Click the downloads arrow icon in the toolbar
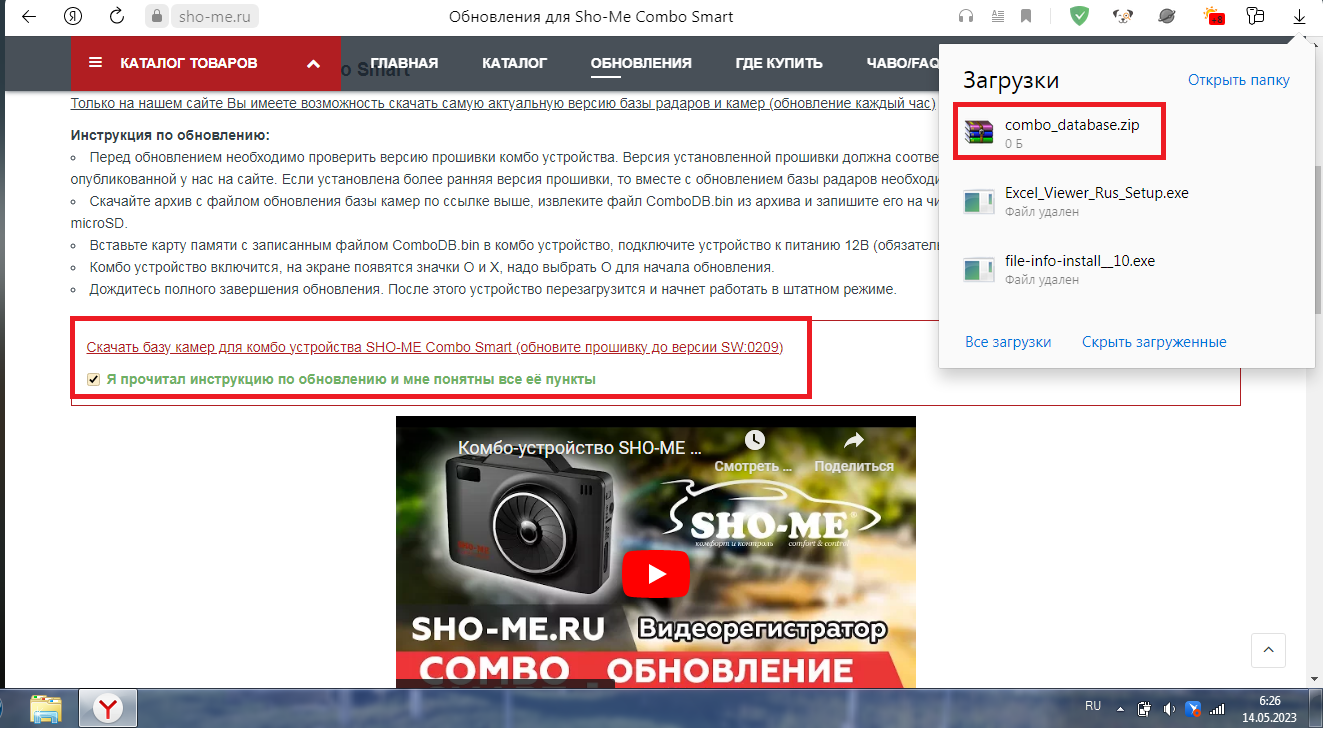1332x729 pixels. [1299, 17]
